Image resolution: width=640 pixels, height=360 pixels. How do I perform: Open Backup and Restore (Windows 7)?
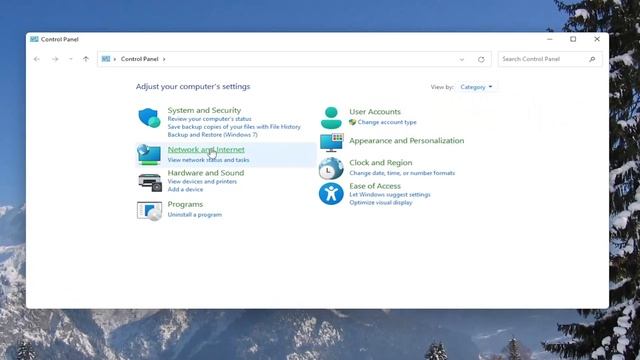tap(212, 134)
